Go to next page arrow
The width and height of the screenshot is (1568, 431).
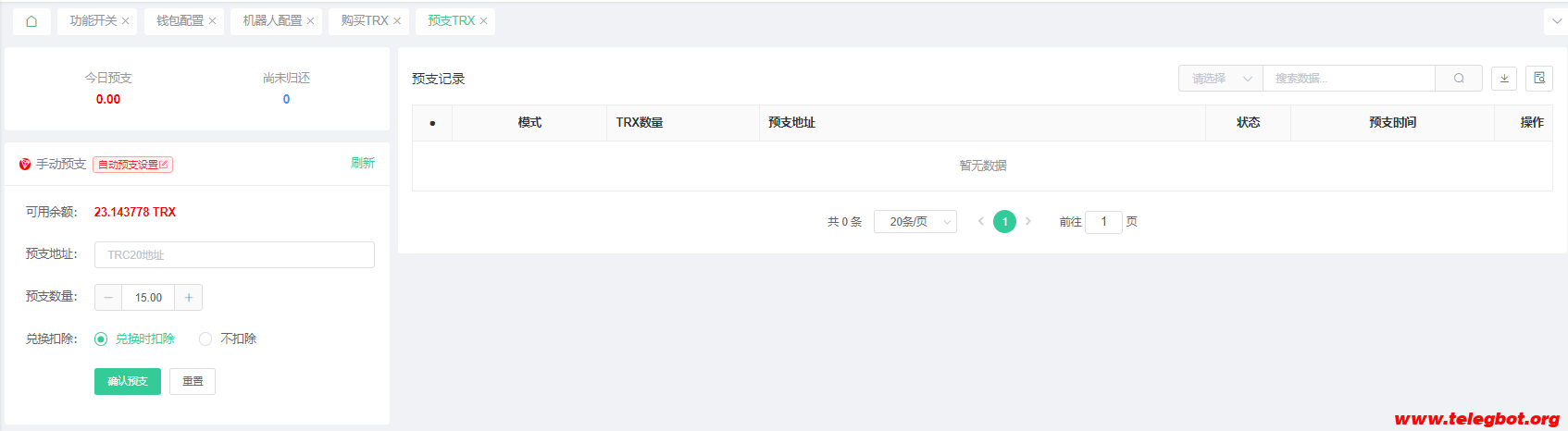[1028, 221]
